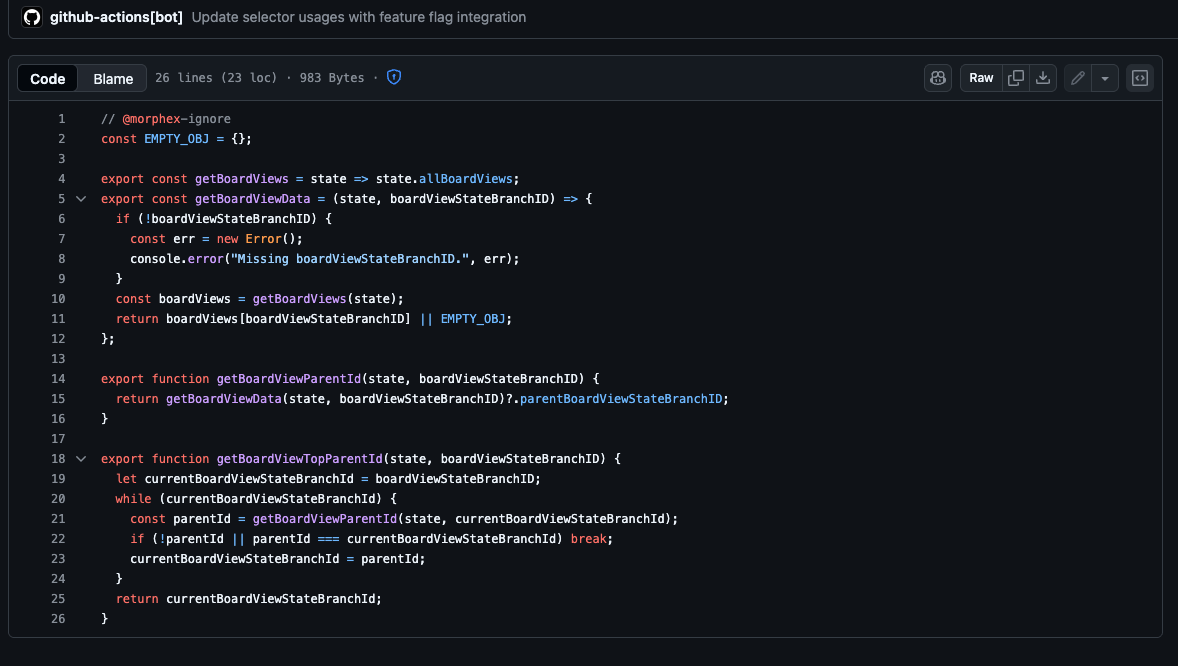Open more edit options dropdown
1178x666 pixels.
[1104, 77]
